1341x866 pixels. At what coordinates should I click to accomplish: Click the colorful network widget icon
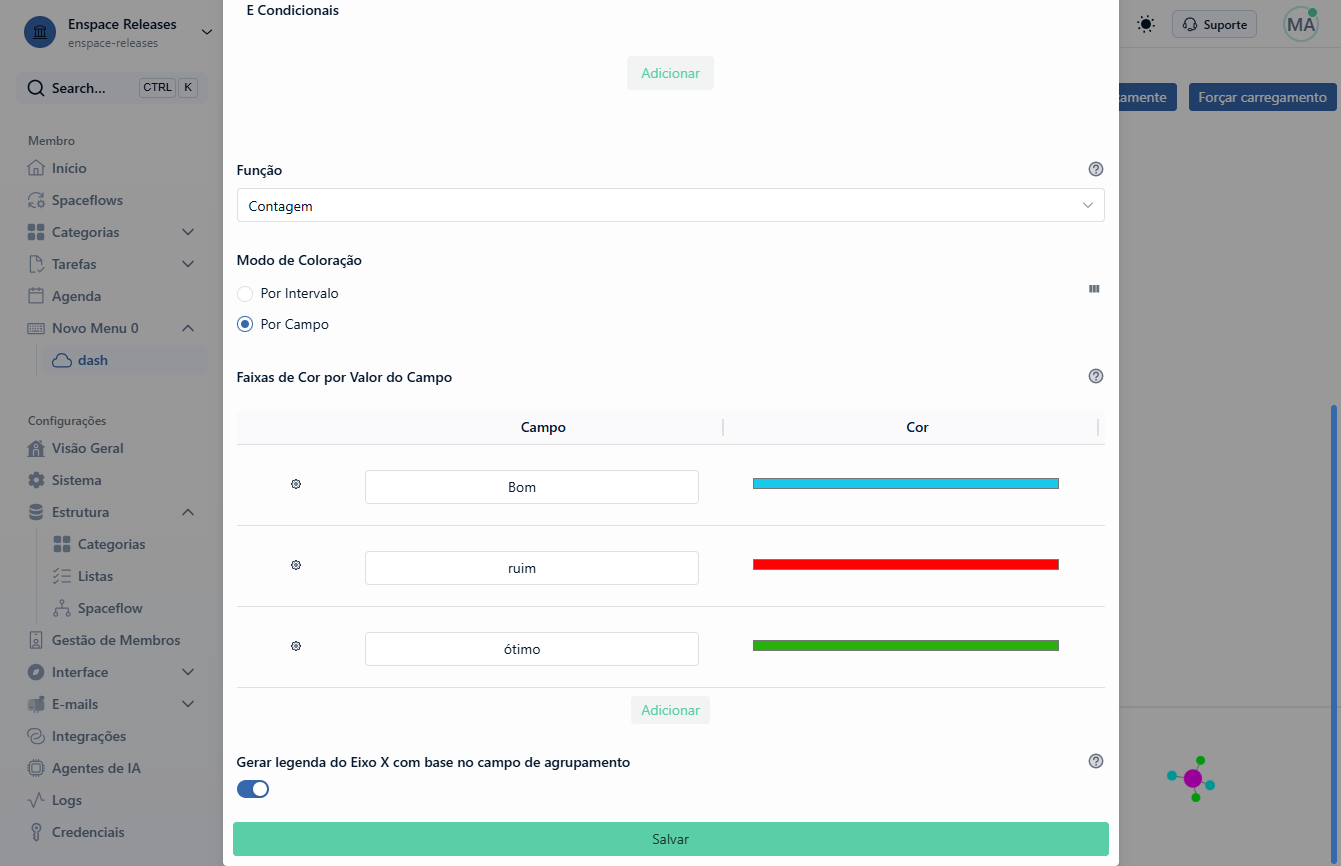point(1191,778)
